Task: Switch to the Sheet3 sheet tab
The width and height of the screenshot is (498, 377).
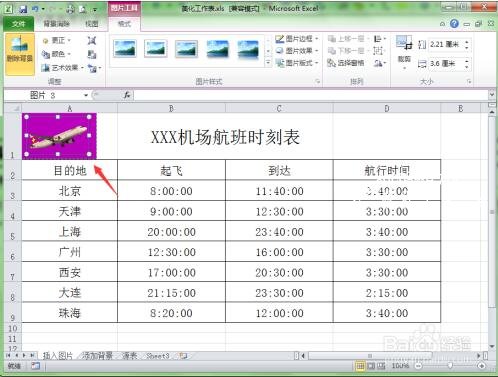Action: click(x=158, y=356)
